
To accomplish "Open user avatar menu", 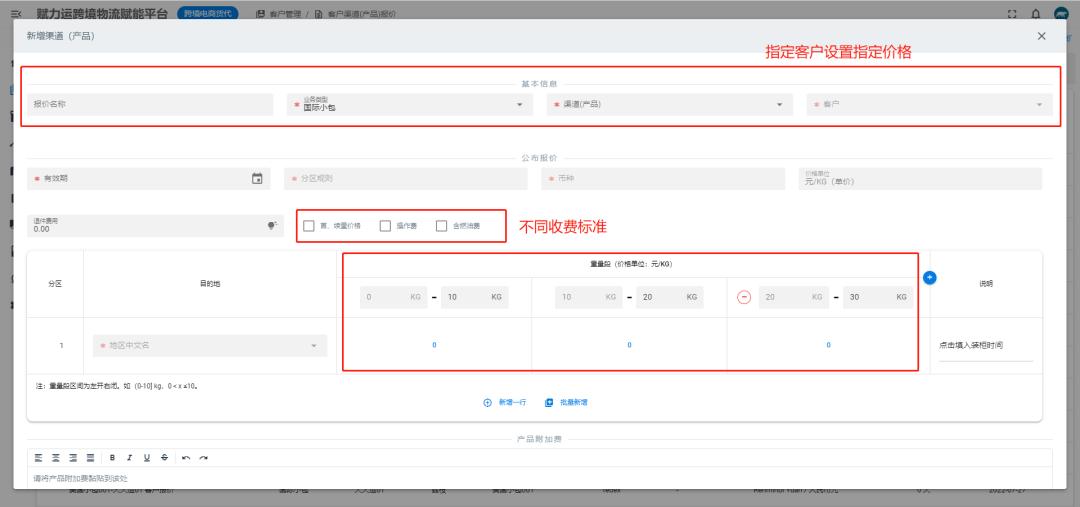I will [x=1061, y=14].
